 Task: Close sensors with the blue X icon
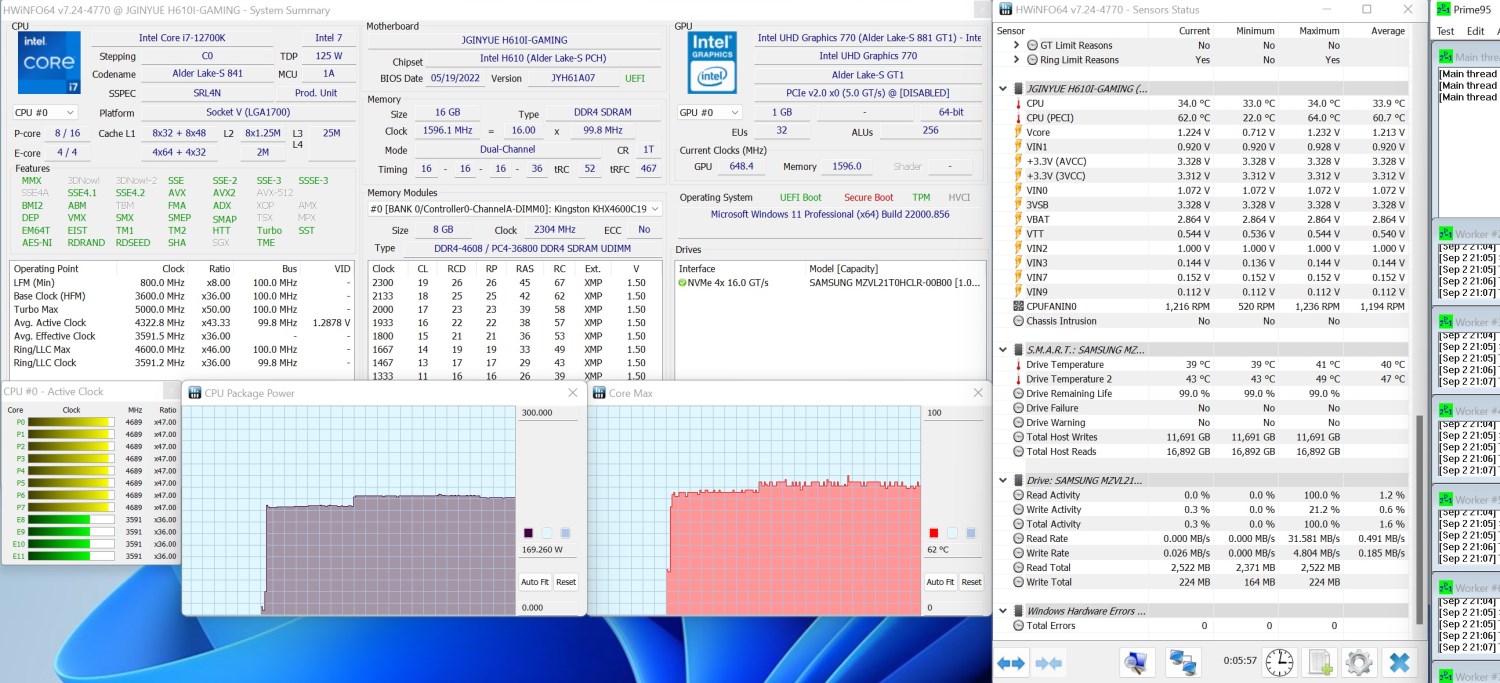[1400, 662]
